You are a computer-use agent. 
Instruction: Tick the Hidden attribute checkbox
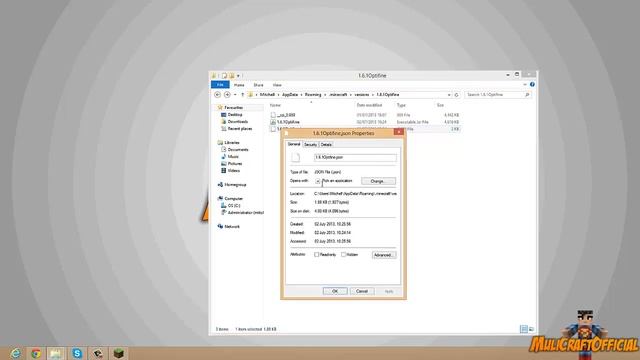pos(344,255)
